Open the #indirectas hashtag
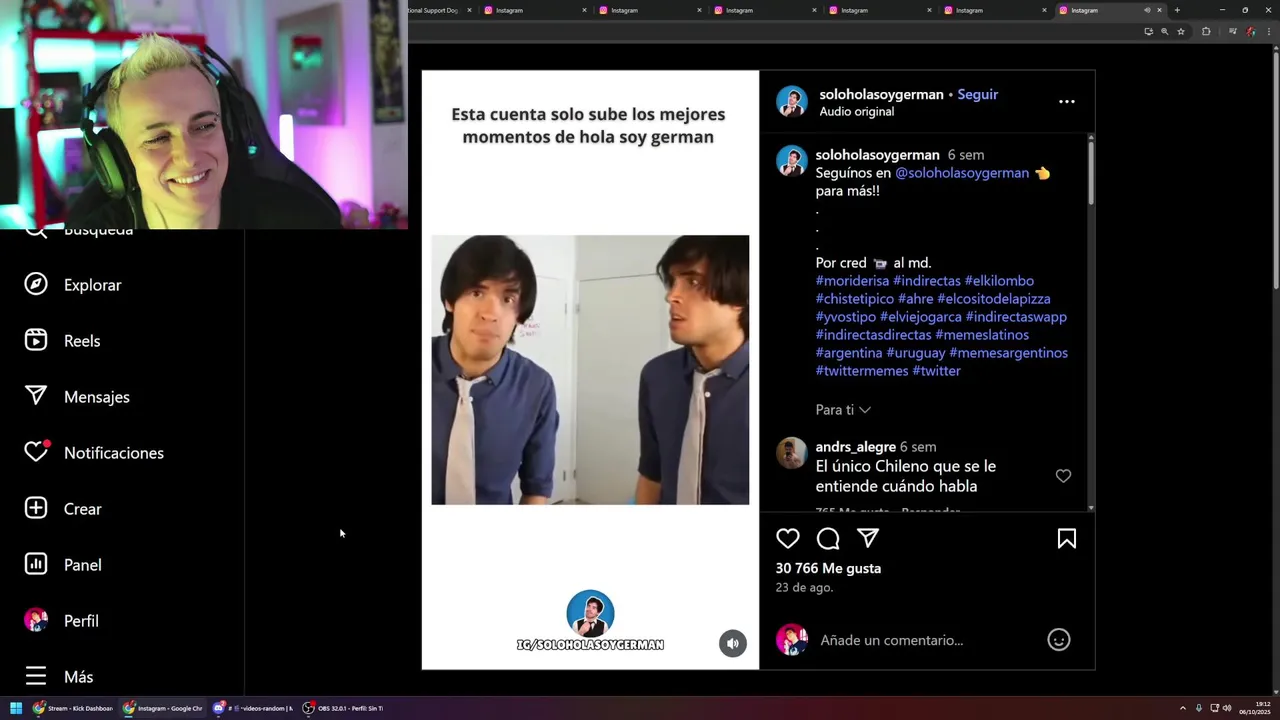This screenshot has height=720, width=1280. 927,281
